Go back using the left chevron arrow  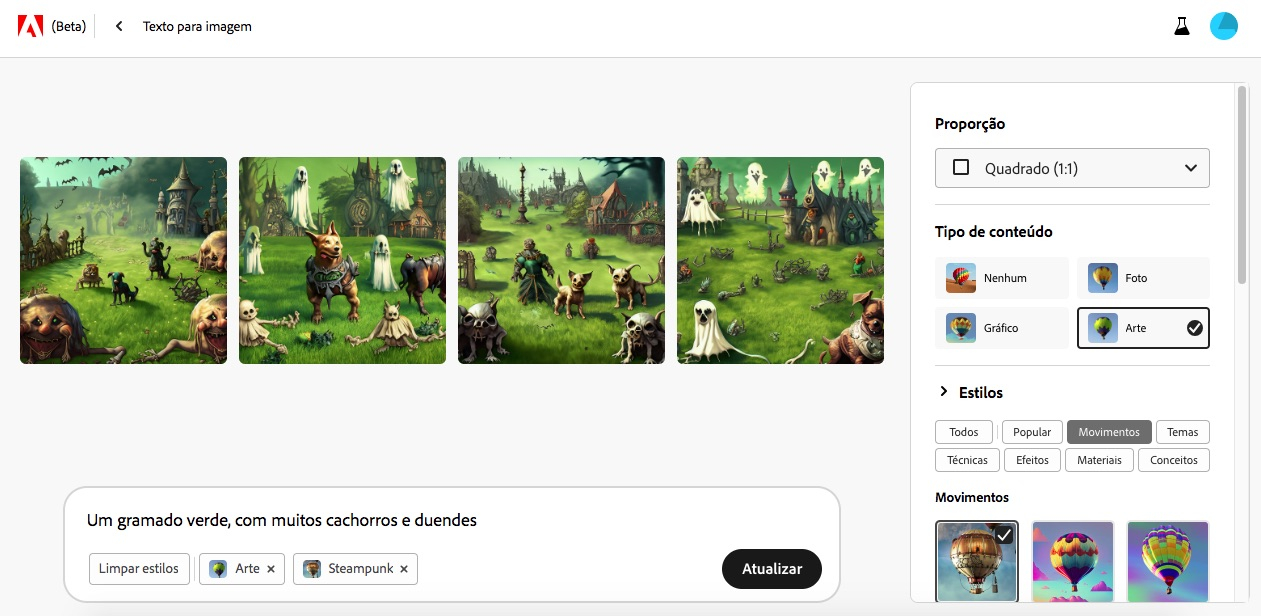[119, 27]
